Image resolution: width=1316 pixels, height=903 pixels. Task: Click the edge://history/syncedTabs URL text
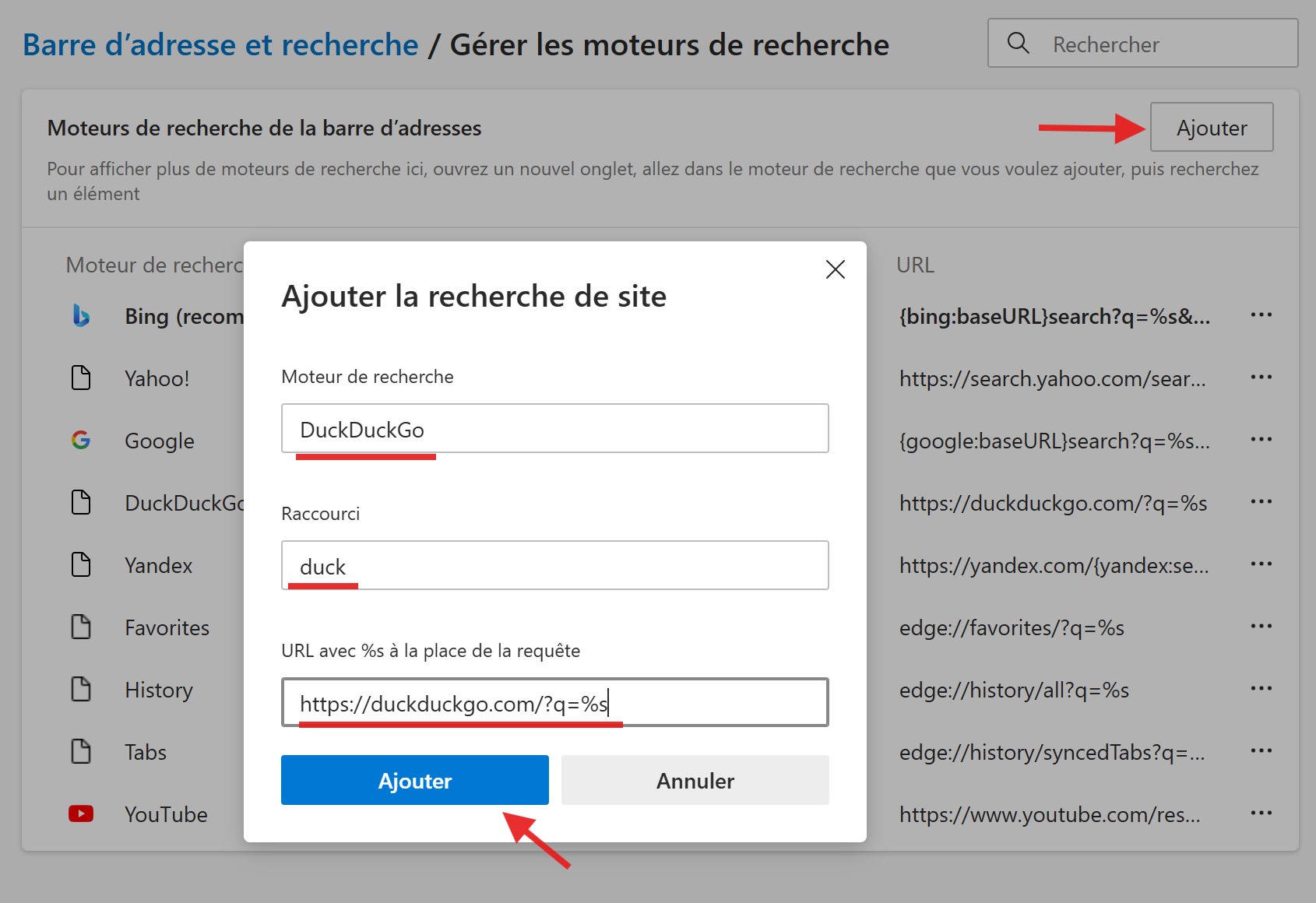pos(1052,752)
